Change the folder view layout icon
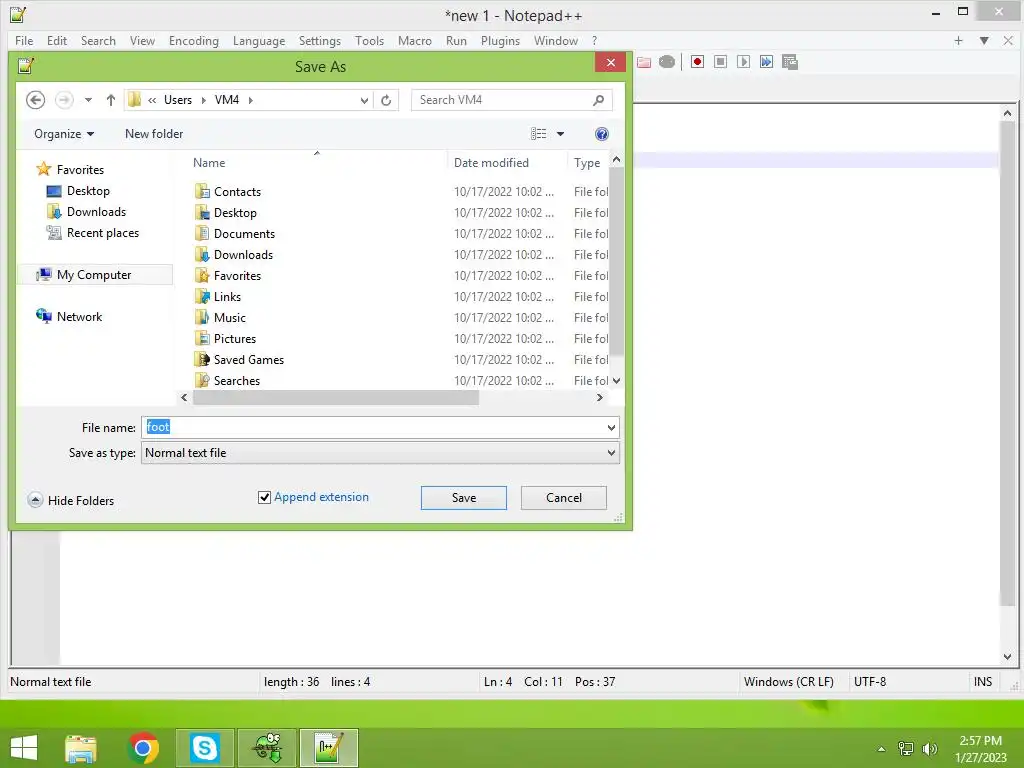Screen dimensions: 1024x768 click(x=538, y=134)
